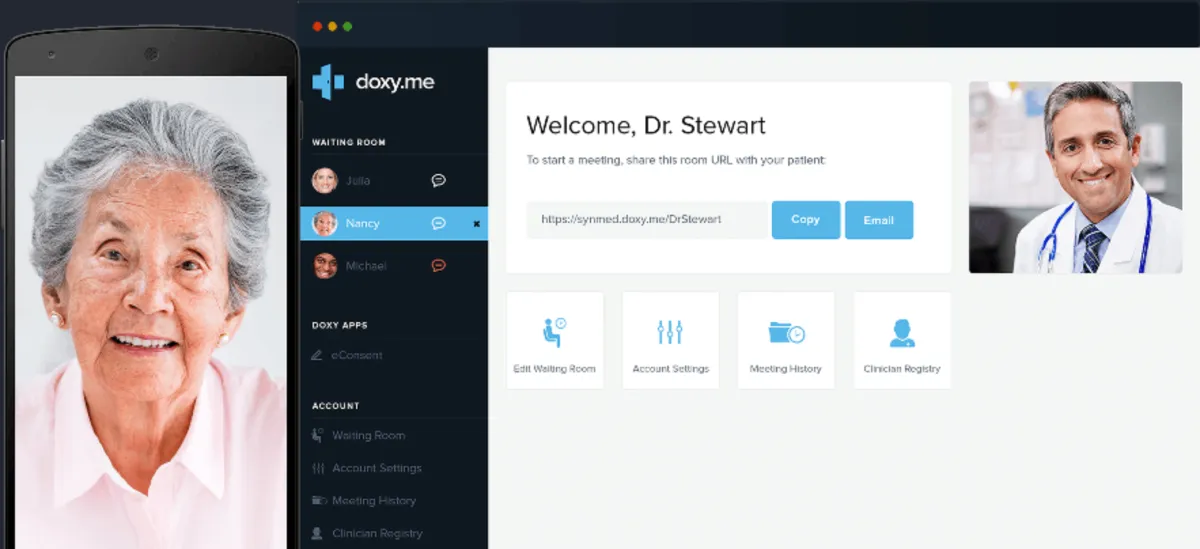Open the Meeting History tile
This screenshot has width=1200, height=549.
(x=786, y=340)
